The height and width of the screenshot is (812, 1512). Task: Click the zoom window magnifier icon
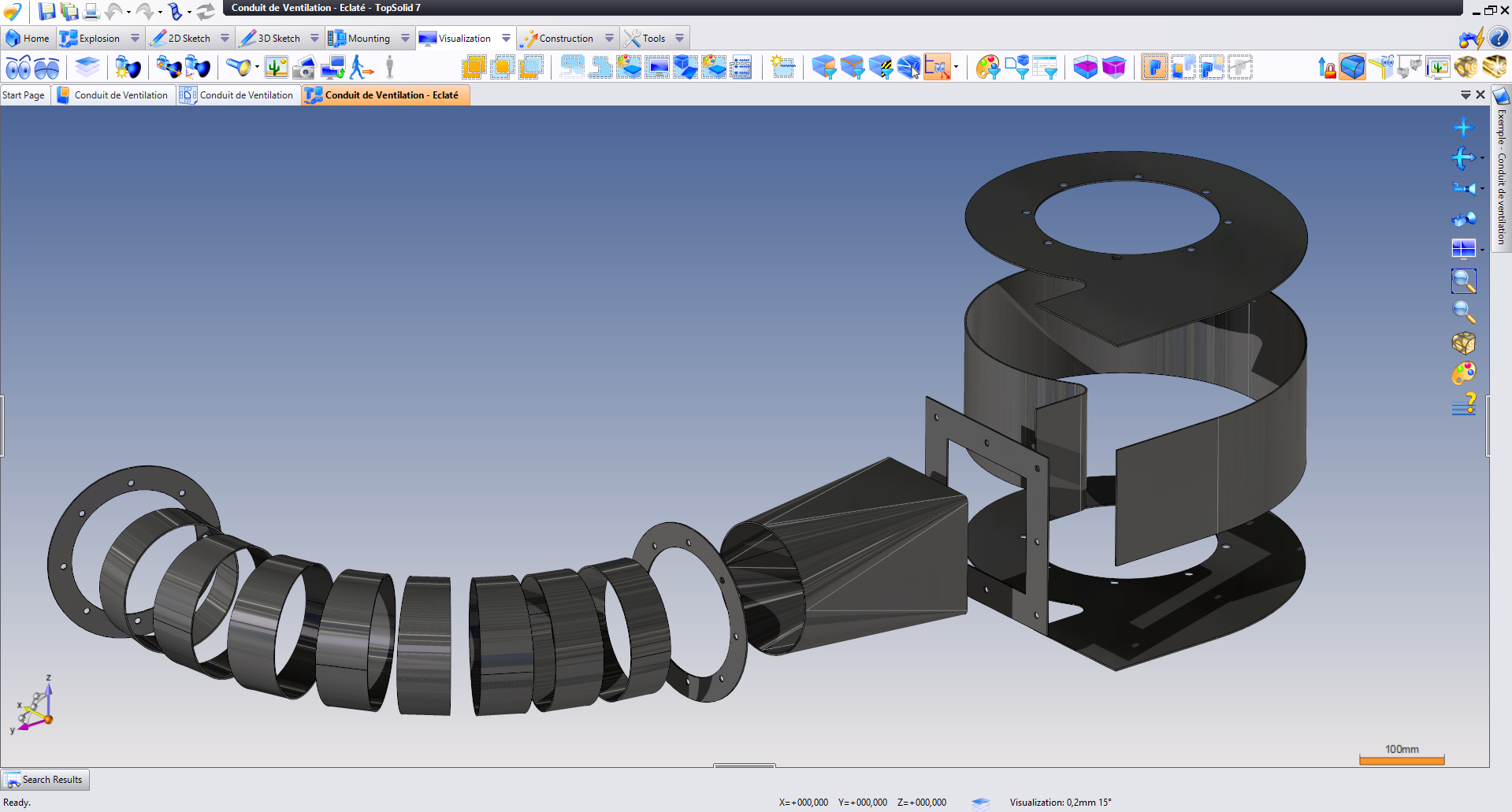tap(1463, 281)
